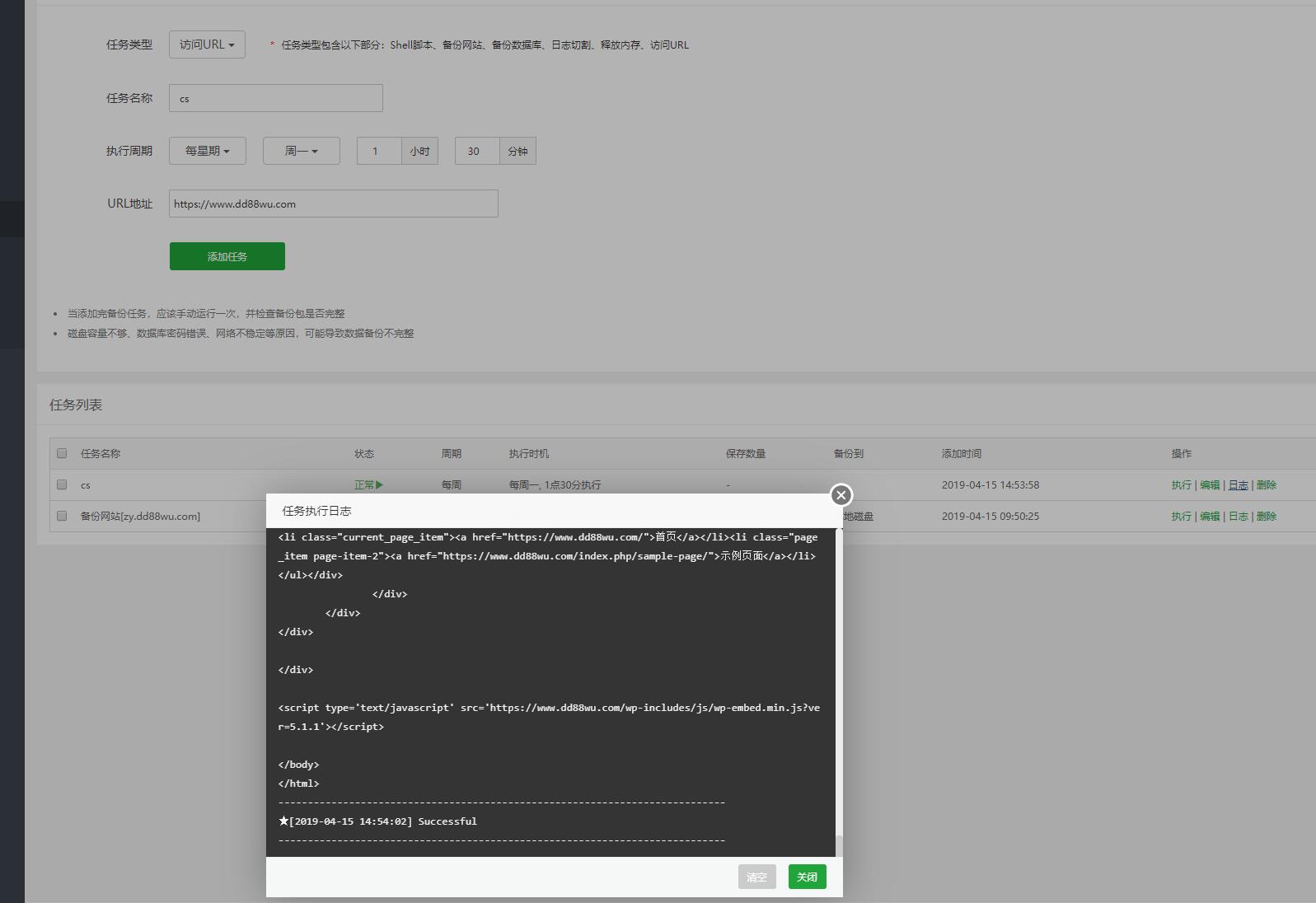Open the task type dropdown 访问URL

pos(207,44)
